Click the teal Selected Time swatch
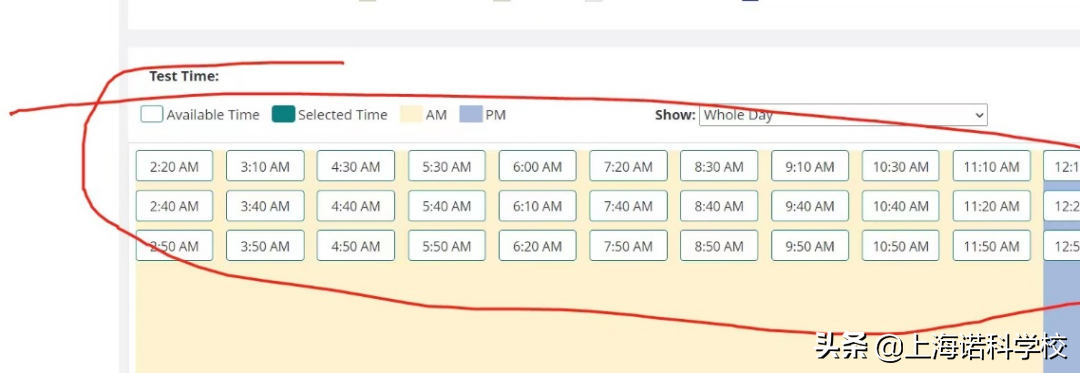The width and height of the screenshot is (1080, 373). 284,114
